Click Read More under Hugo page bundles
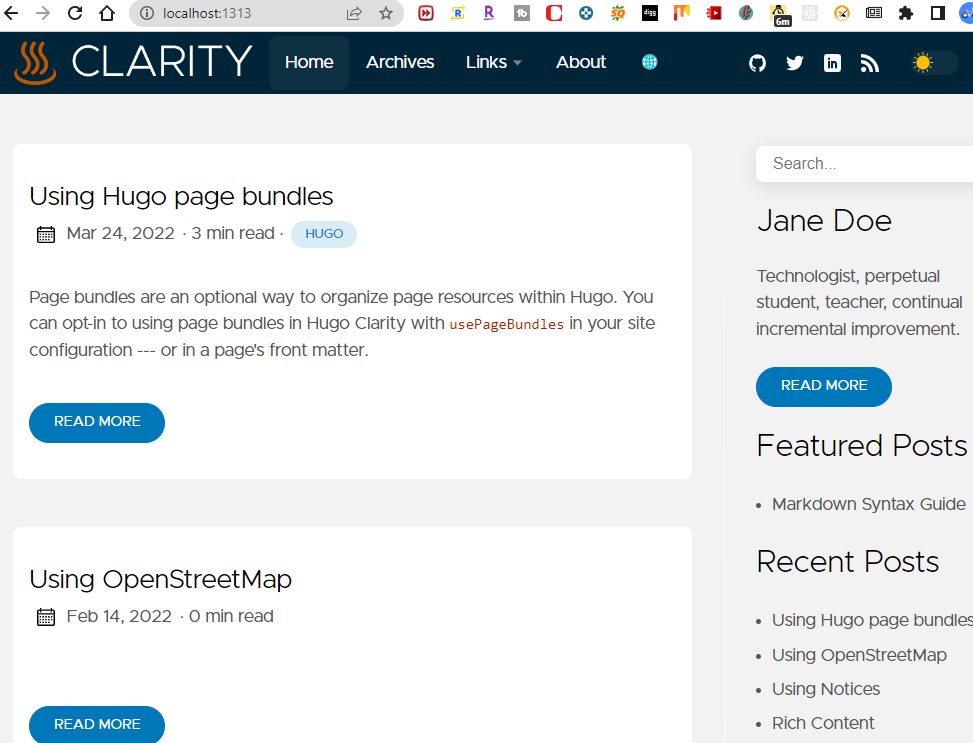 97,422
